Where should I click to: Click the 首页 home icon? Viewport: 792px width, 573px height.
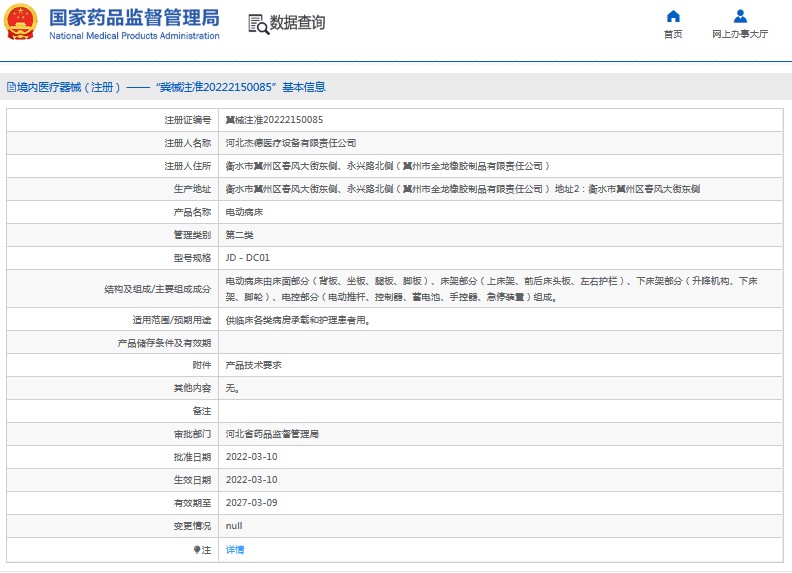[673, 16]
